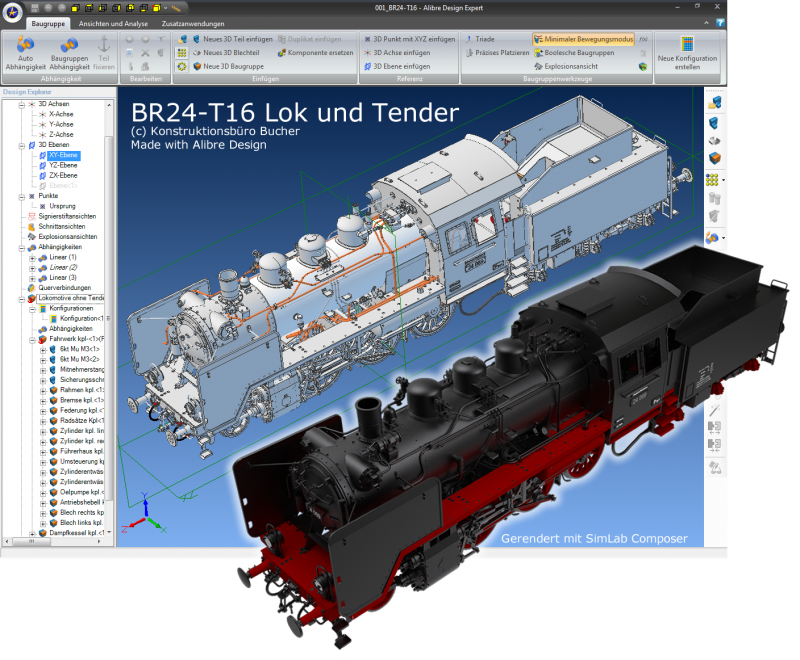Screen dimensions: 800x660
Task: Click Schnittansichten in tree
Action: point(62,226)
